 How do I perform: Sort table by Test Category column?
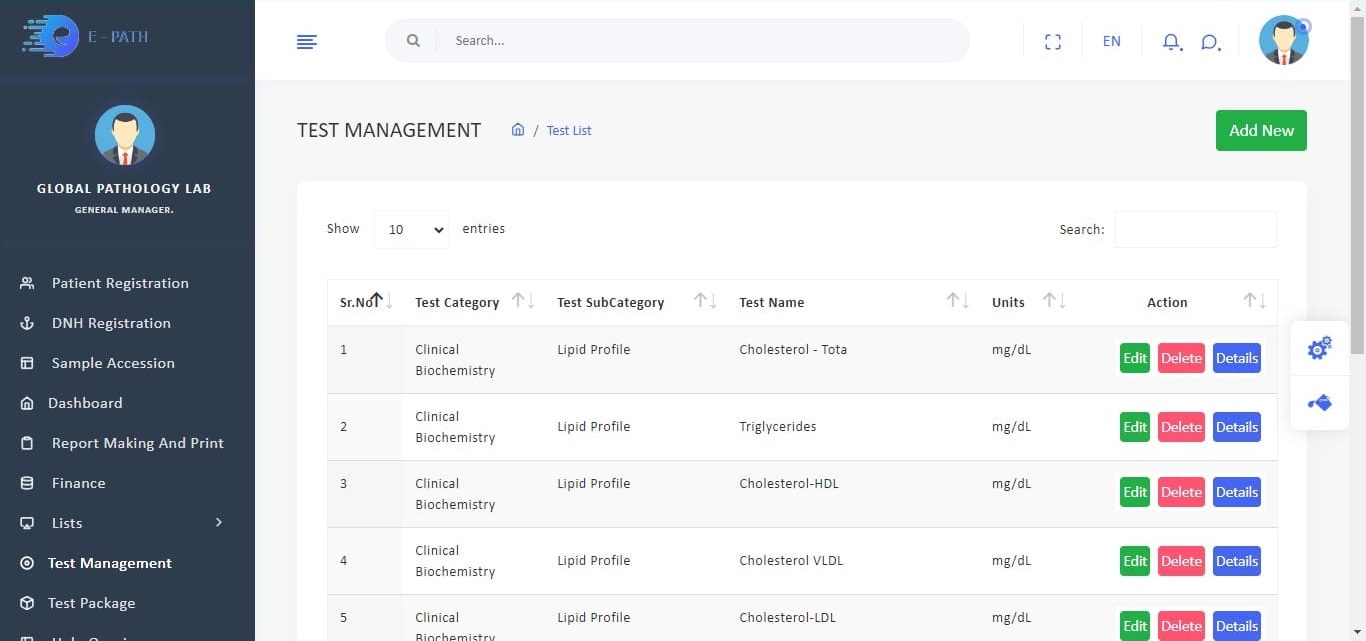pyautogui.click(x=522, y=302)
